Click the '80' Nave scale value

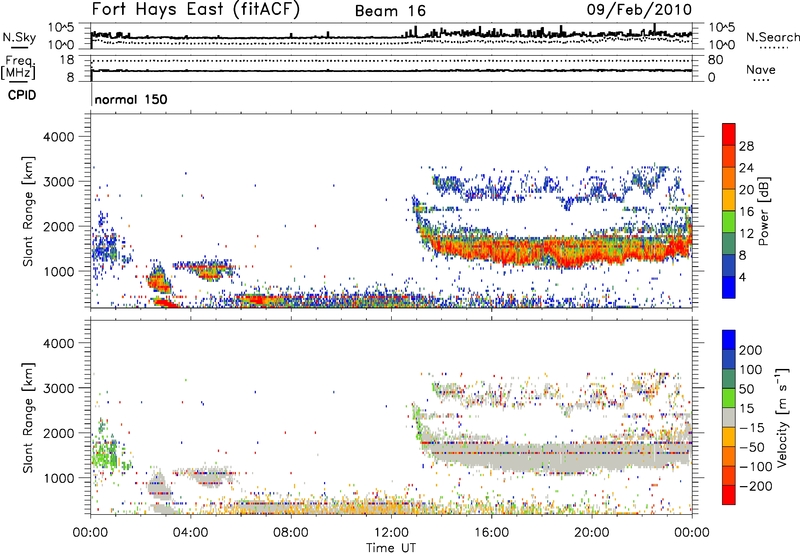coord(715,60)
